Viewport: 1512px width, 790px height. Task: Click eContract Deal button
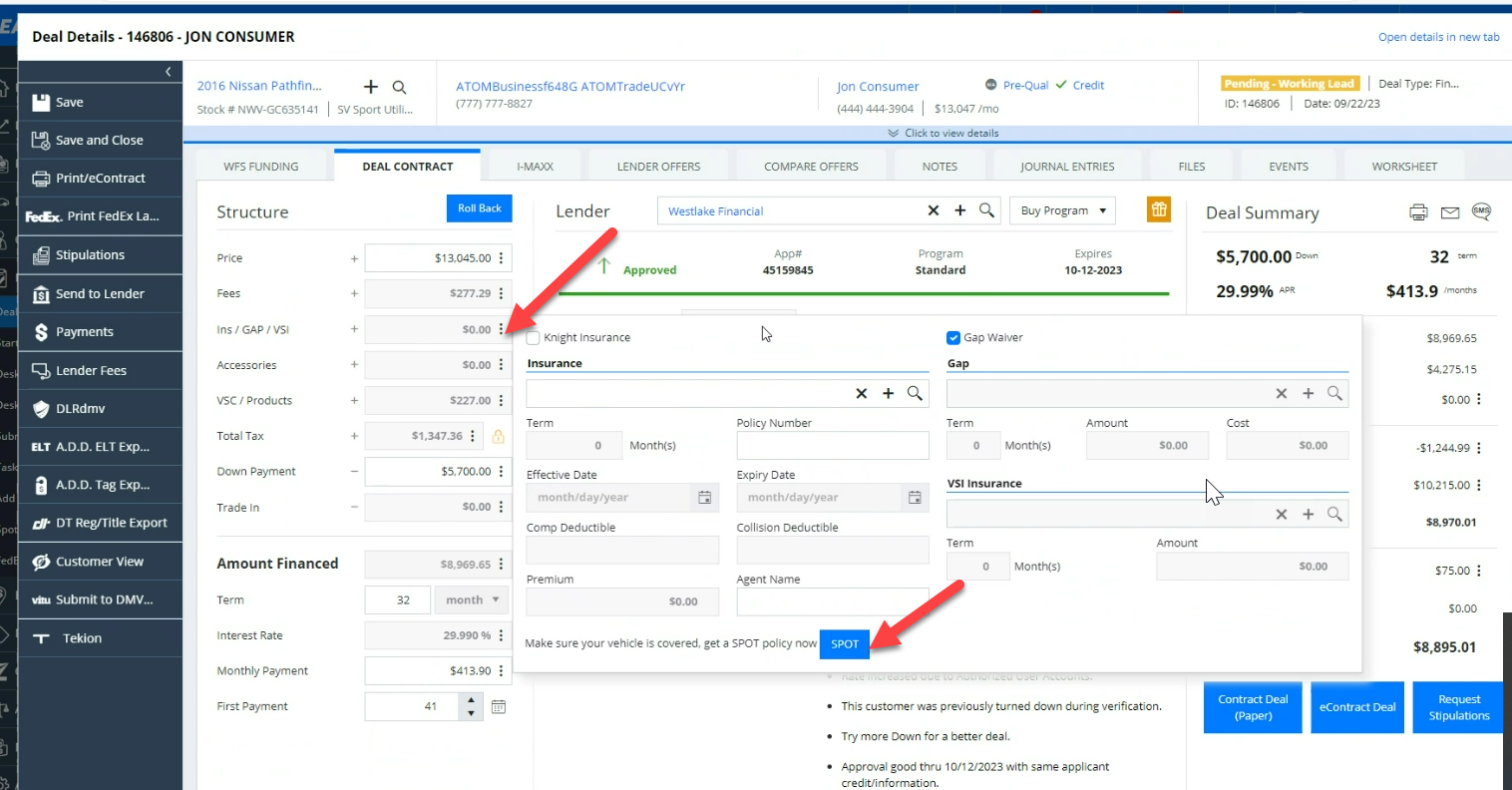point(1357,707)
